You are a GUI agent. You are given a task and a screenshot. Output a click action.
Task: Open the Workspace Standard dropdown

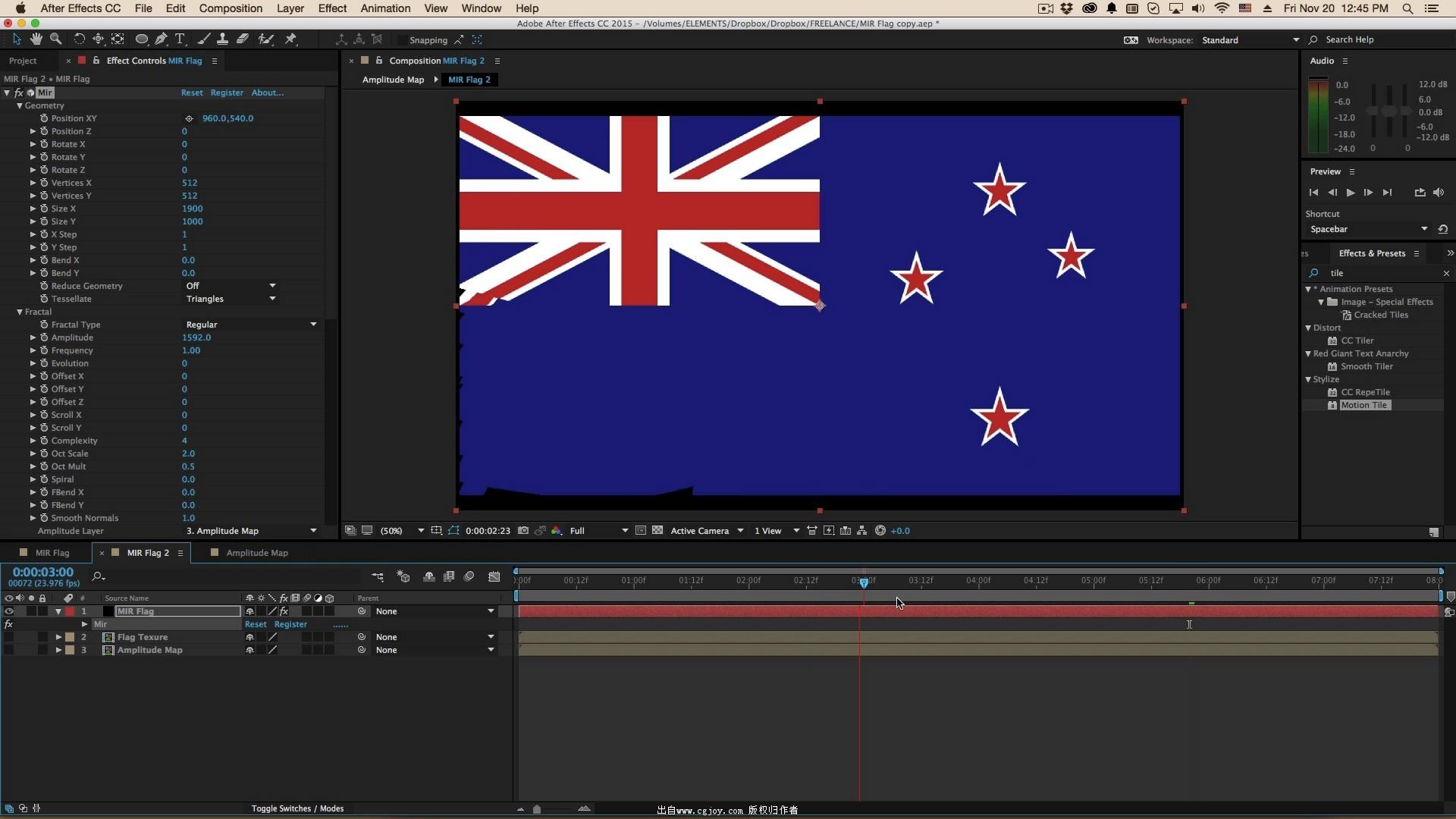(x=1250, y=39)
